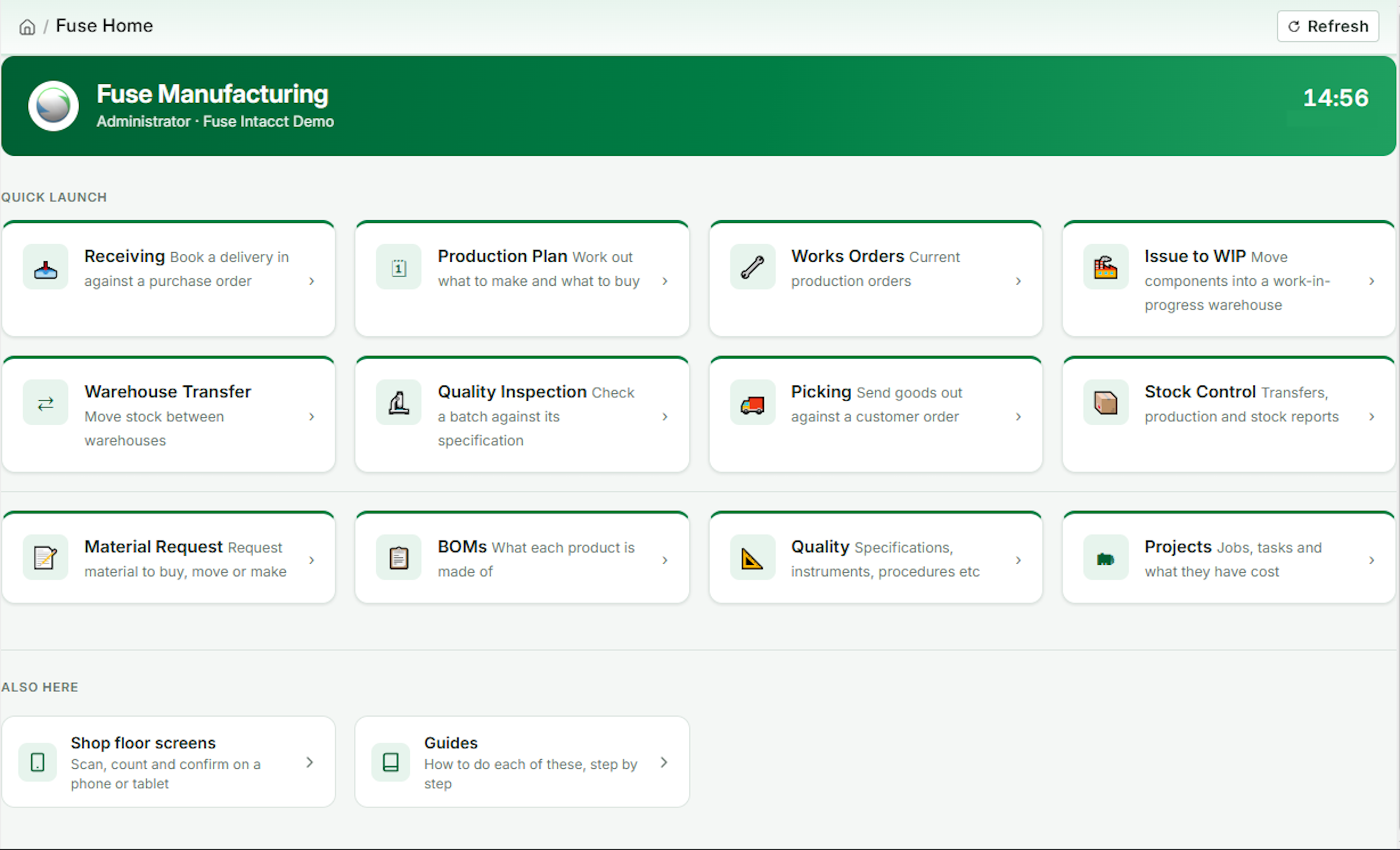The width and height of the screenshot is (1400, 850).
Task: Click the chevron on the Warehouse Transfer card
Action: [x=311, y=417]
